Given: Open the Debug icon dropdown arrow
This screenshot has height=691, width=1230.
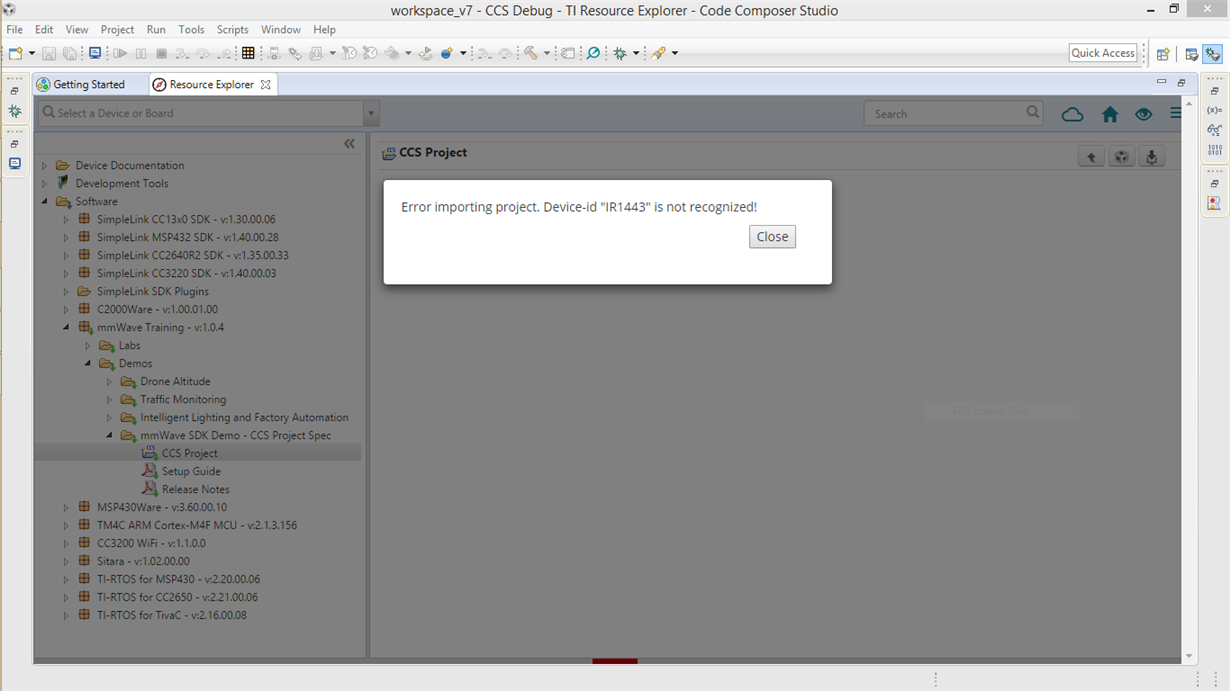Looking at the screenshot, I should click(636, 54).
